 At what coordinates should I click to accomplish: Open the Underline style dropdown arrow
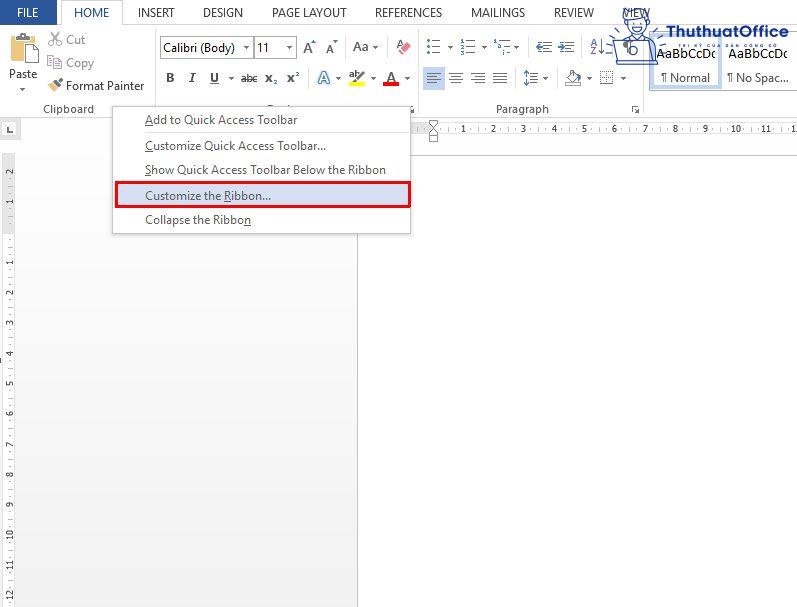231,78
